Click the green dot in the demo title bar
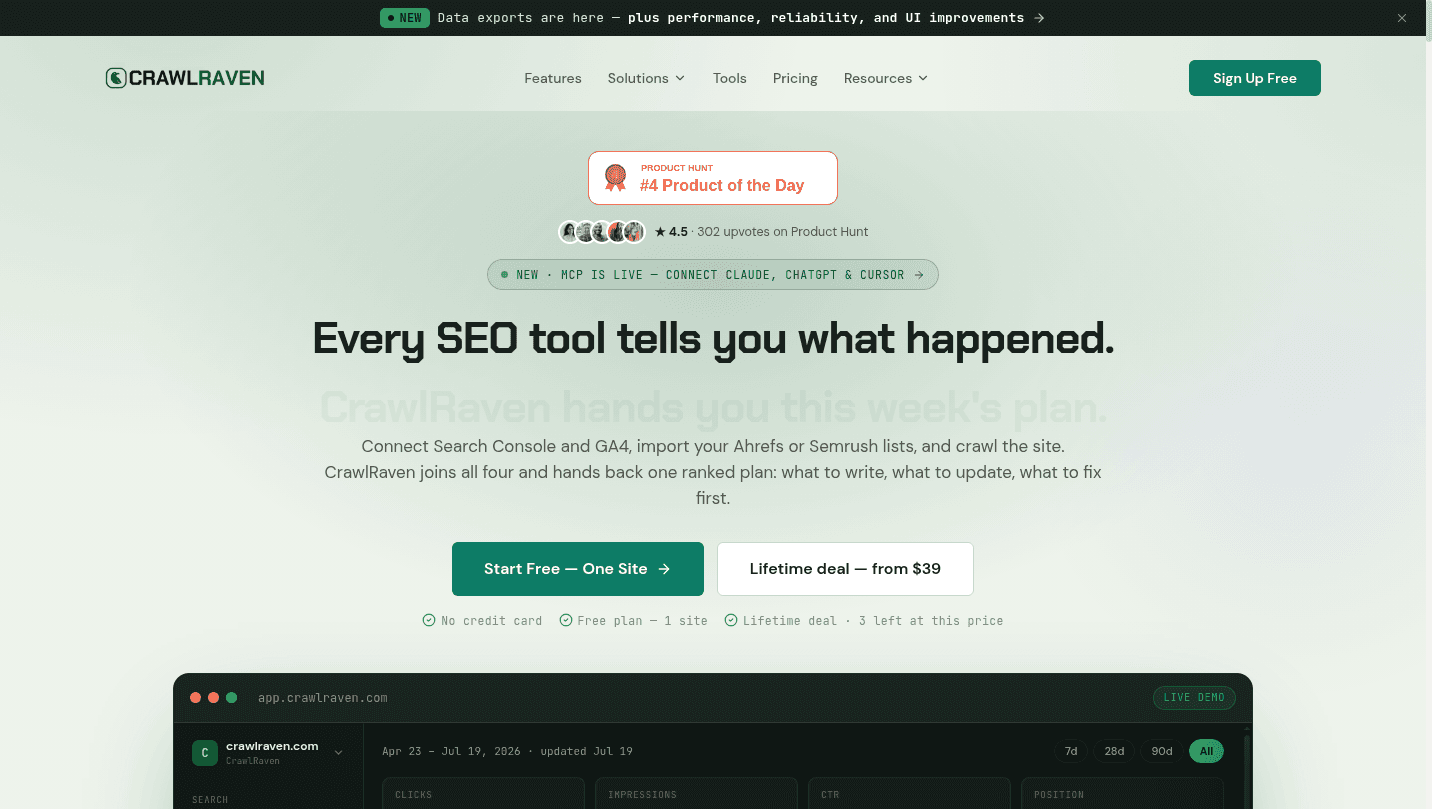The width and height of the screenshot is (1432, 809). tap(232, 698)
